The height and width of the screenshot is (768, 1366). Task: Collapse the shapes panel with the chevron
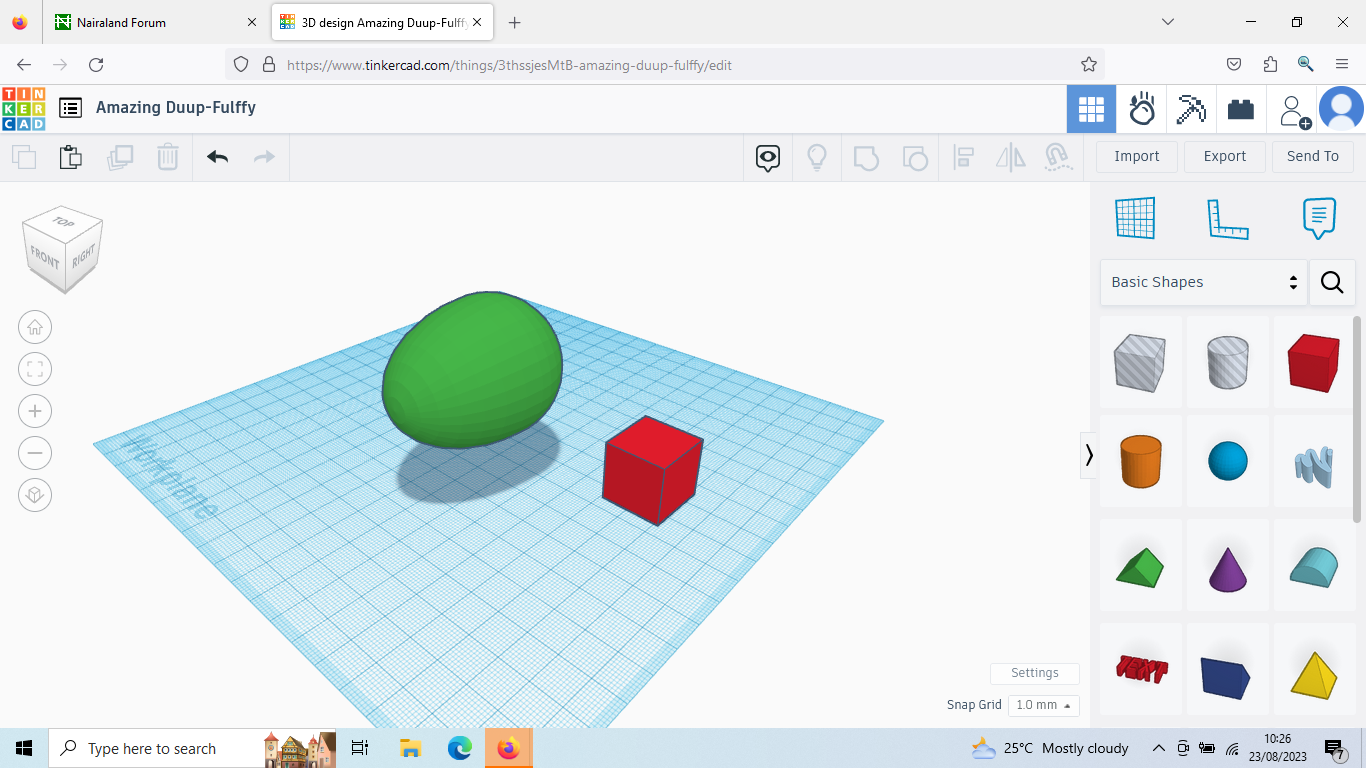coord(1089,455)
